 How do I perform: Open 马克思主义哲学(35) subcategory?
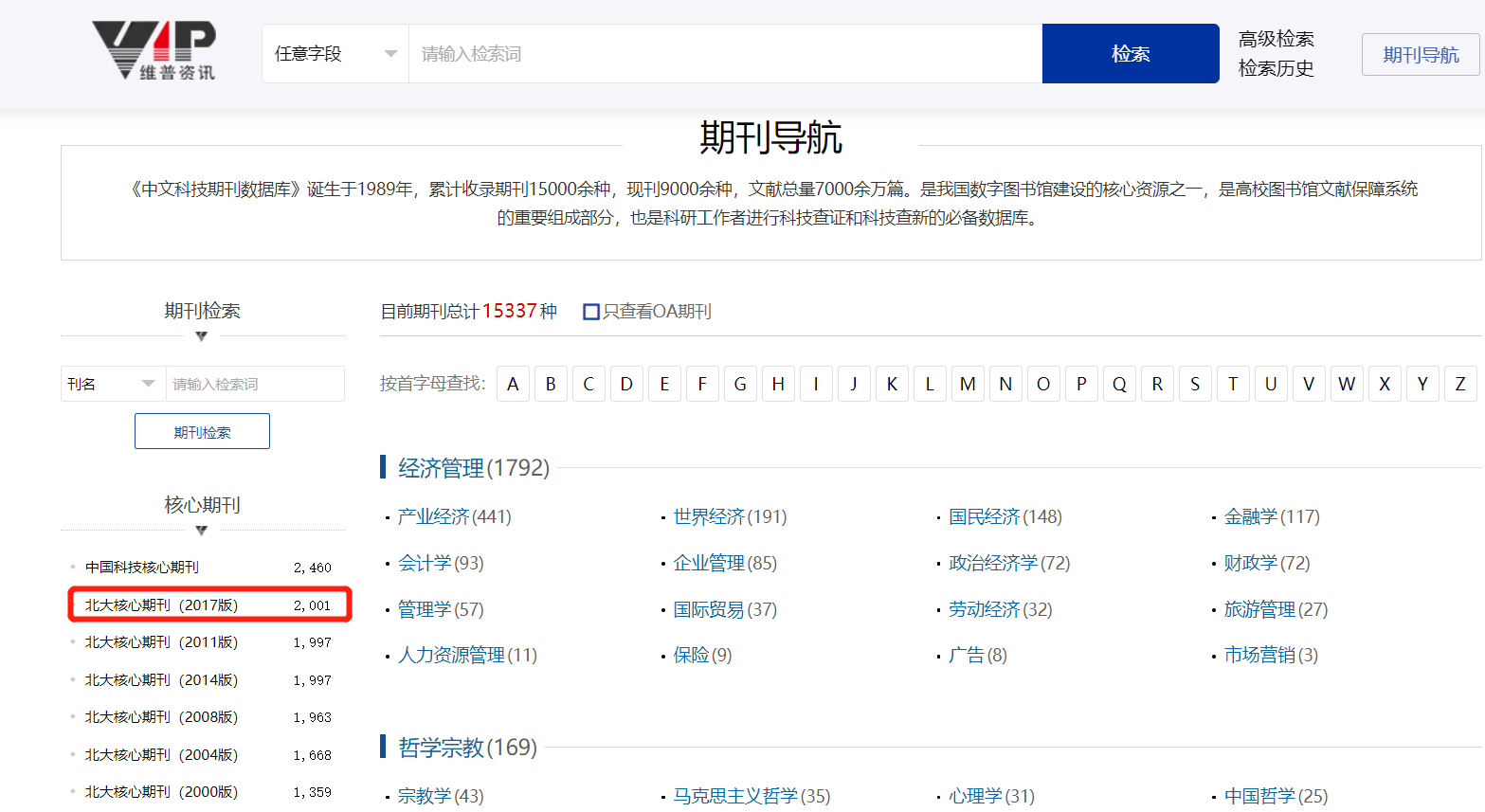tap(752, 796)
